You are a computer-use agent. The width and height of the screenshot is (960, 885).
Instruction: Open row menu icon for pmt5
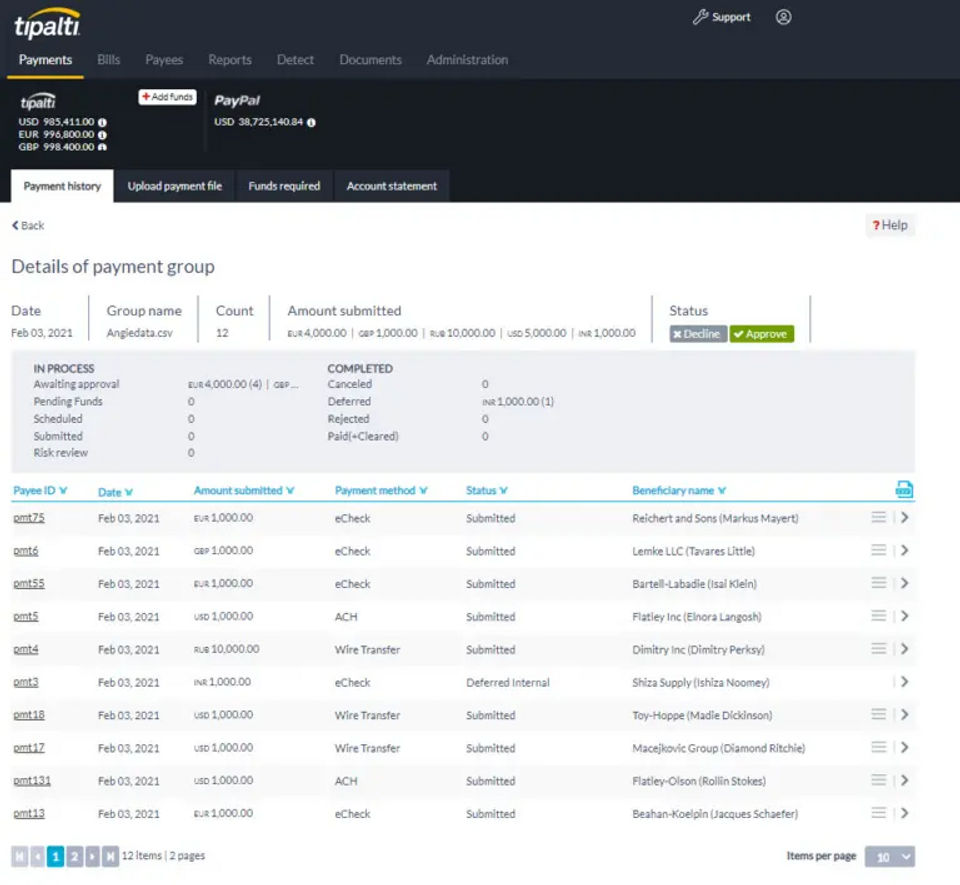(879, 616)
